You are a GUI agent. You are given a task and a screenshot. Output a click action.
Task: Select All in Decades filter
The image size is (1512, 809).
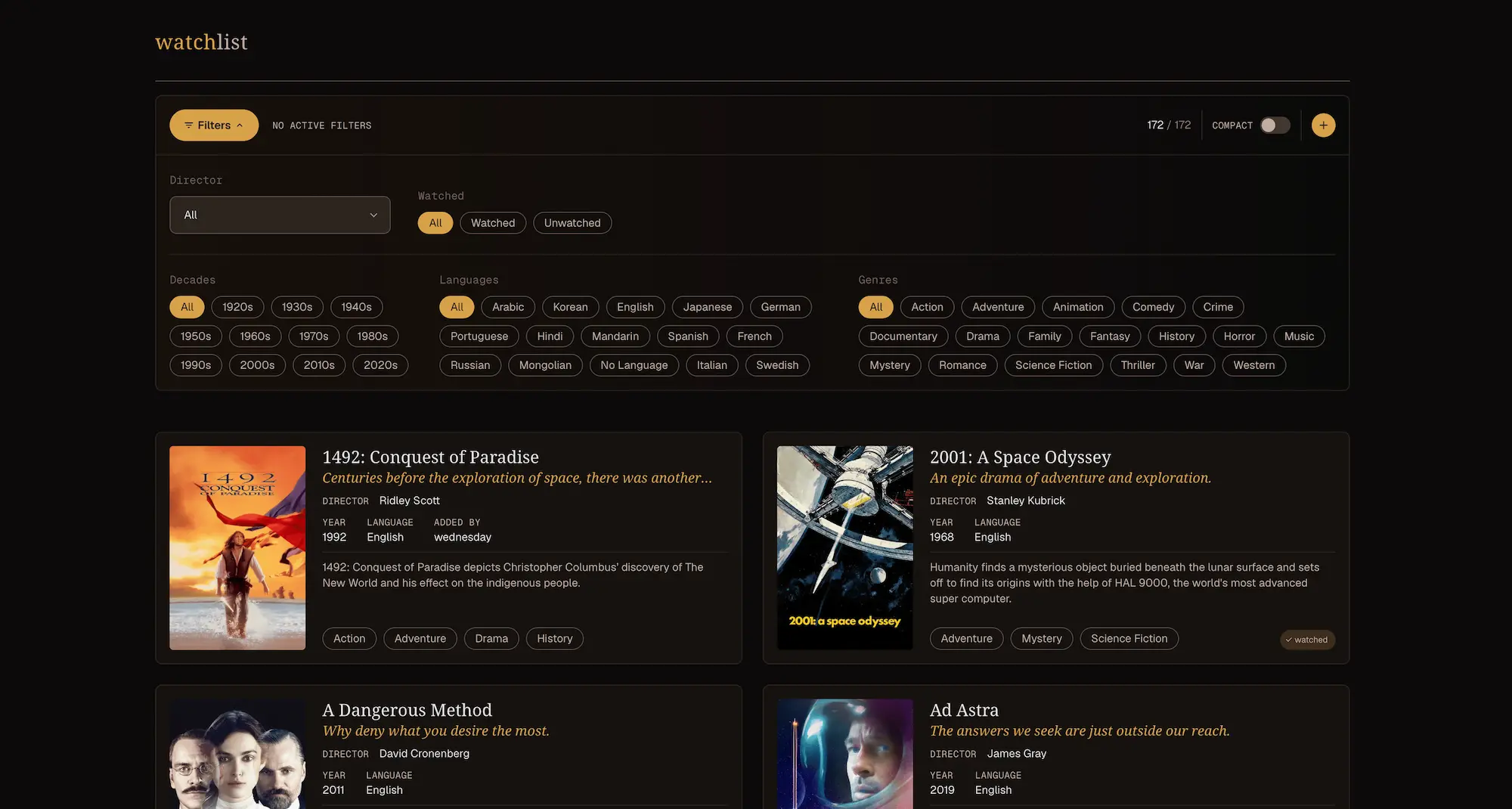[187, 307]
